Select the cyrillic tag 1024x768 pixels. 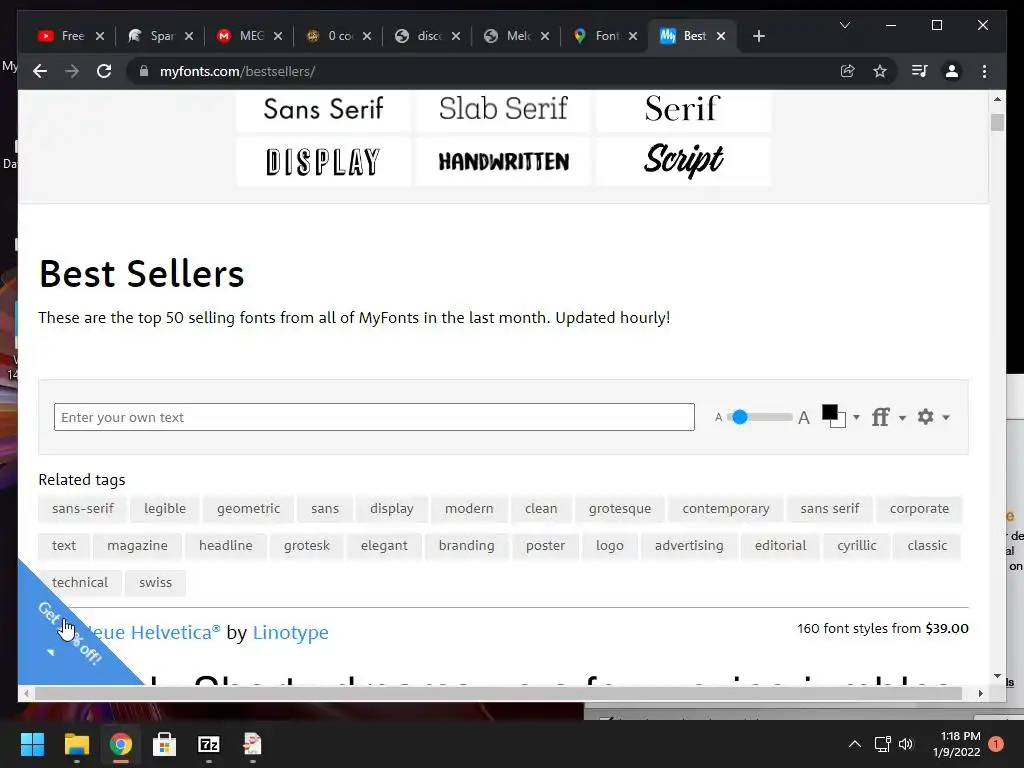tap(857, 545)
